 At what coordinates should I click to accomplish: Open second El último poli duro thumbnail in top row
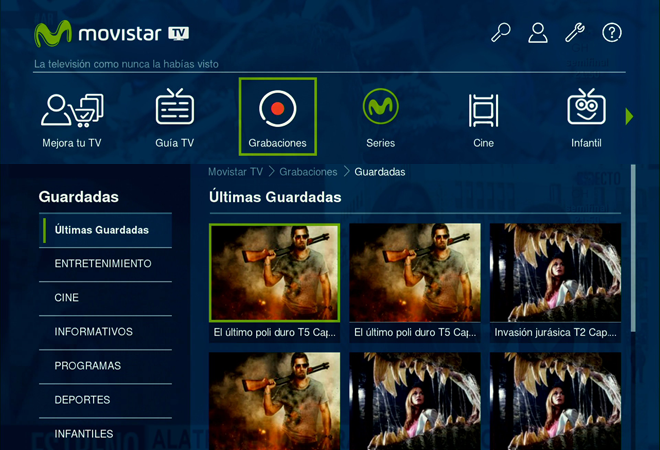(x=415, y=272)
